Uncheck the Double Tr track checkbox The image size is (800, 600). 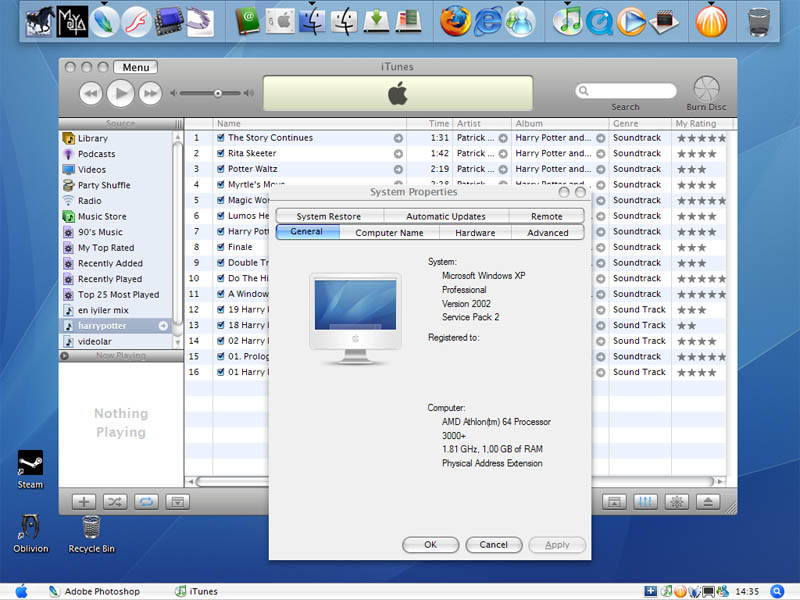[x=220, y=263]
